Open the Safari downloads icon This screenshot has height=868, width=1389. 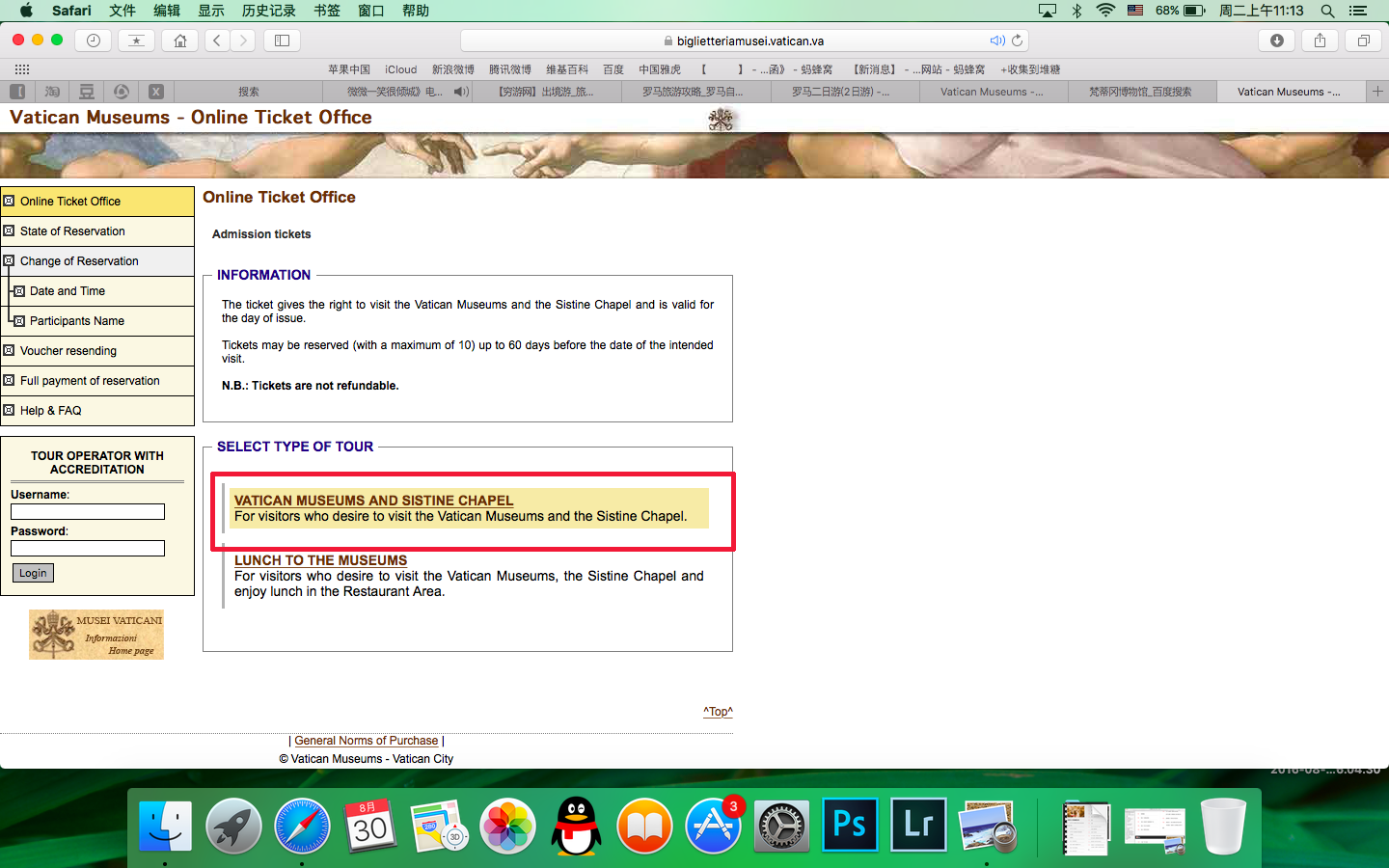pyautogui.click(x=1276, y=41)
